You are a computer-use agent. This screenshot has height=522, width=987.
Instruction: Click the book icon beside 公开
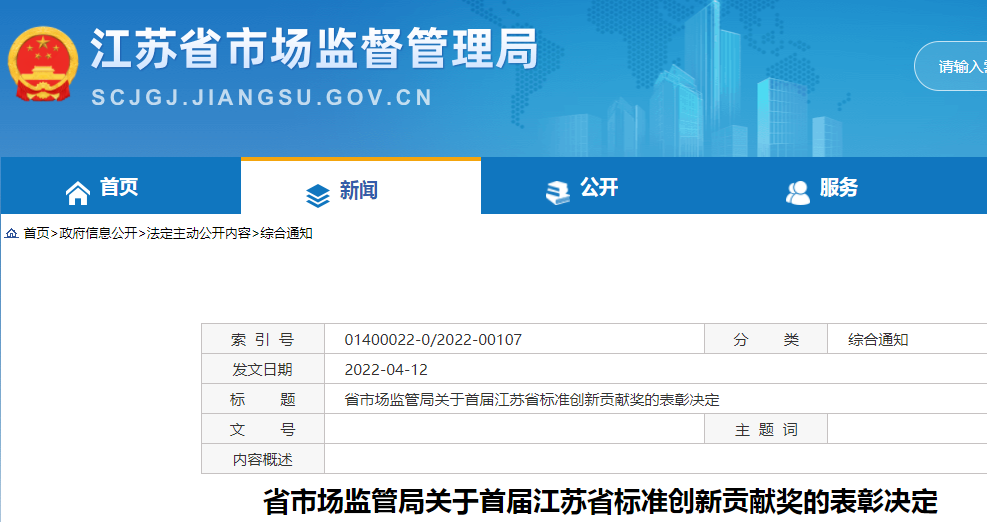pos(557,190)
